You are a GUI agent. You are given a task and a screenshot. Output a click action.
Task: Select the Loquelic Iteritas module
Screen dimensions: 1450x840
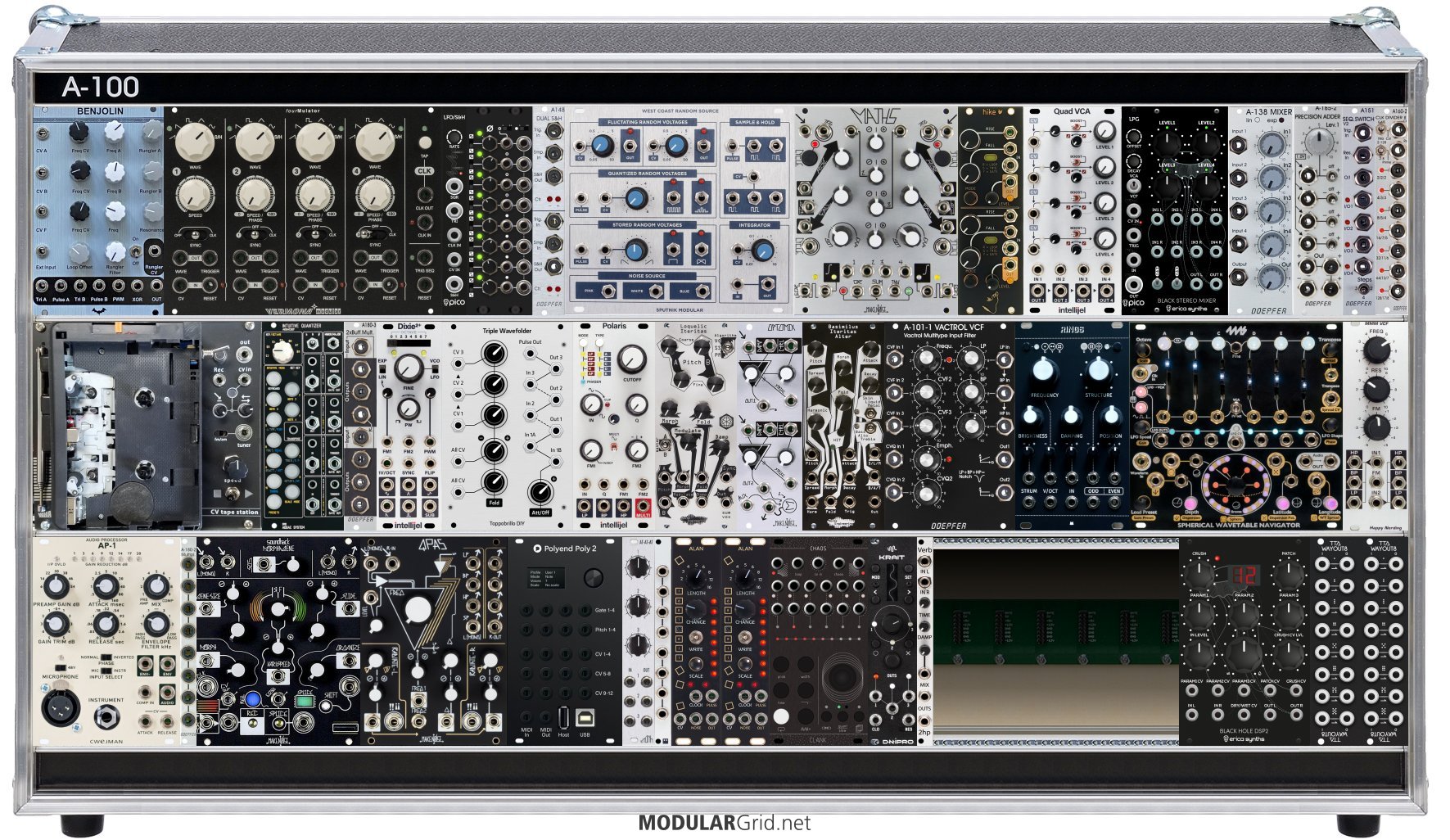pyautogui.click(x=698, y=425)
